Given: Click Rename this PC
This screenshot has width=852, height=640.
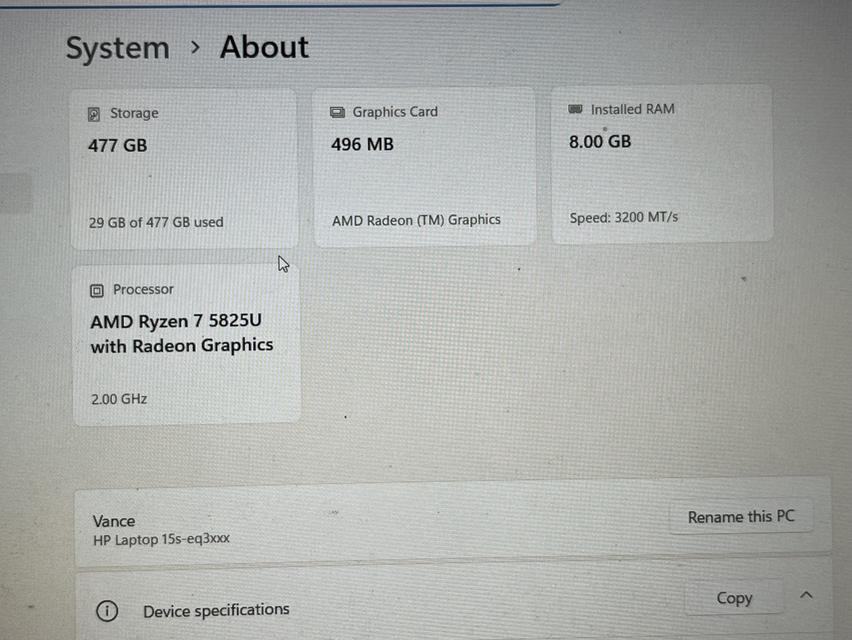Looking at the screenshot, I should click(x=741, y=516).
